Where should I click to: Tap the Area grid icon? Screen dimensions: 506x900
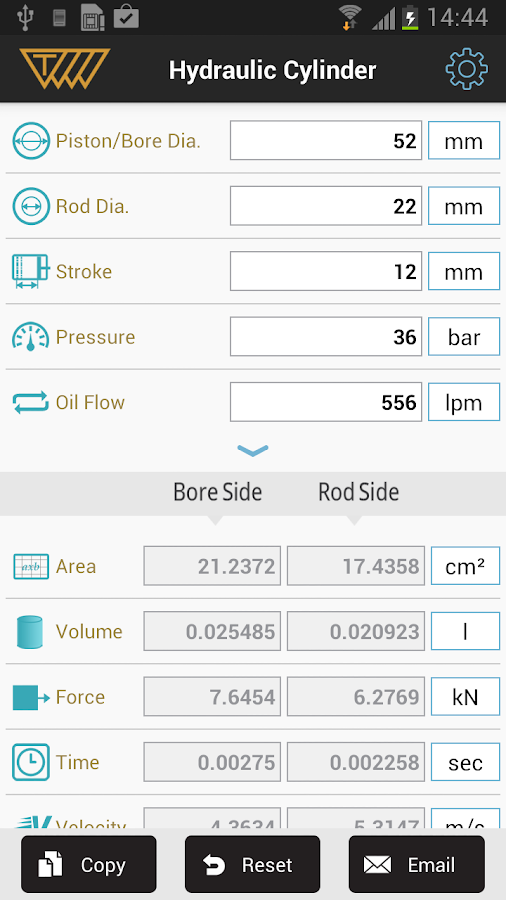click(30, 567)
